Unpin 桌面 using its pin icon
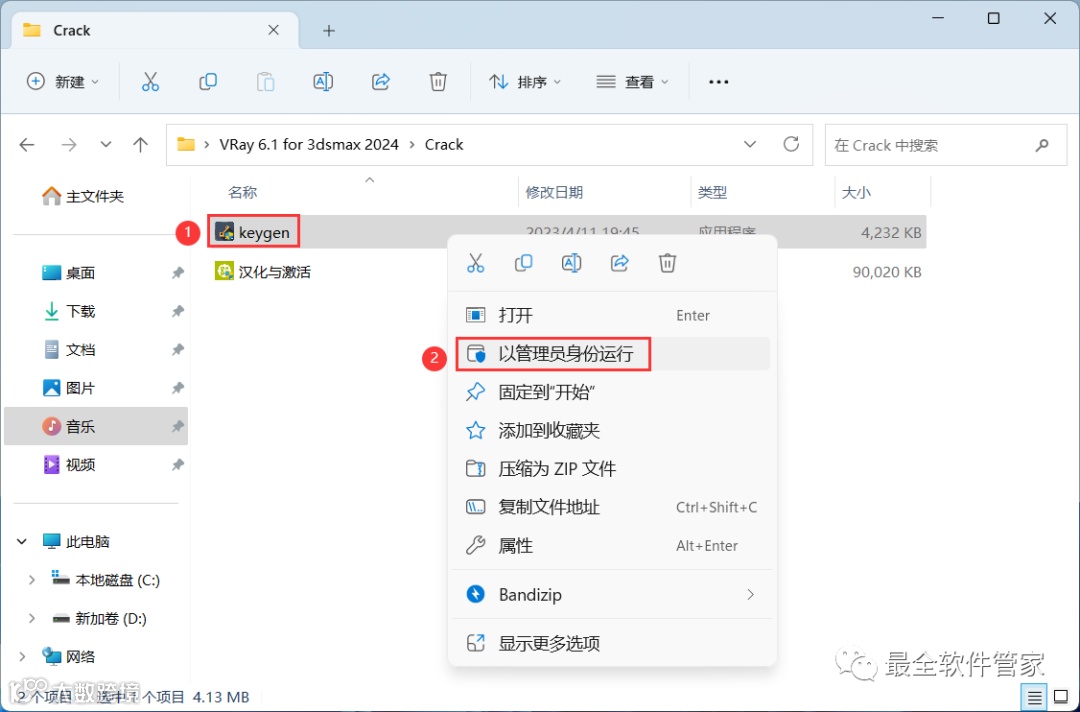The height and width of the screenshot is (712, 1080). 178,273
